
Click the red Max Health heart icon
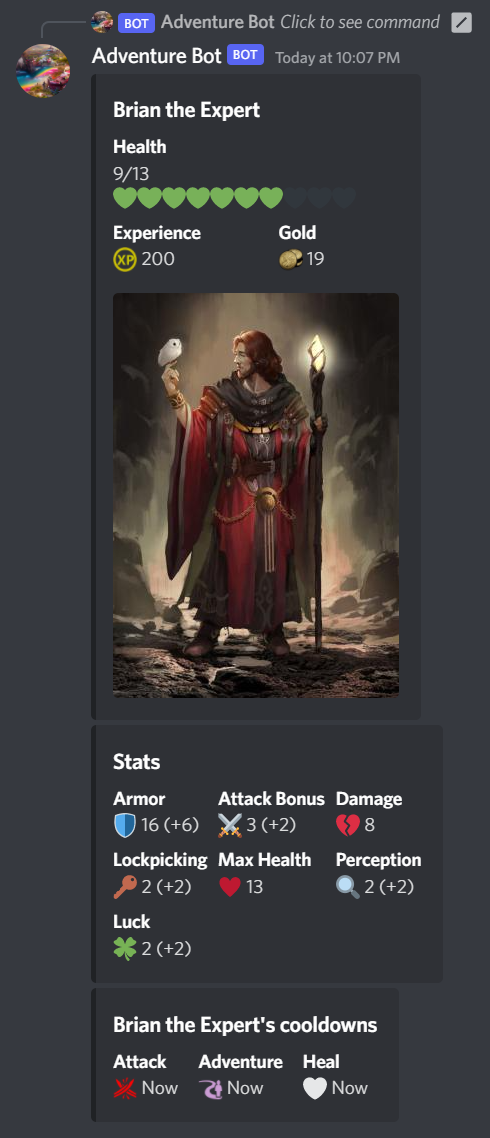[229, 887]
